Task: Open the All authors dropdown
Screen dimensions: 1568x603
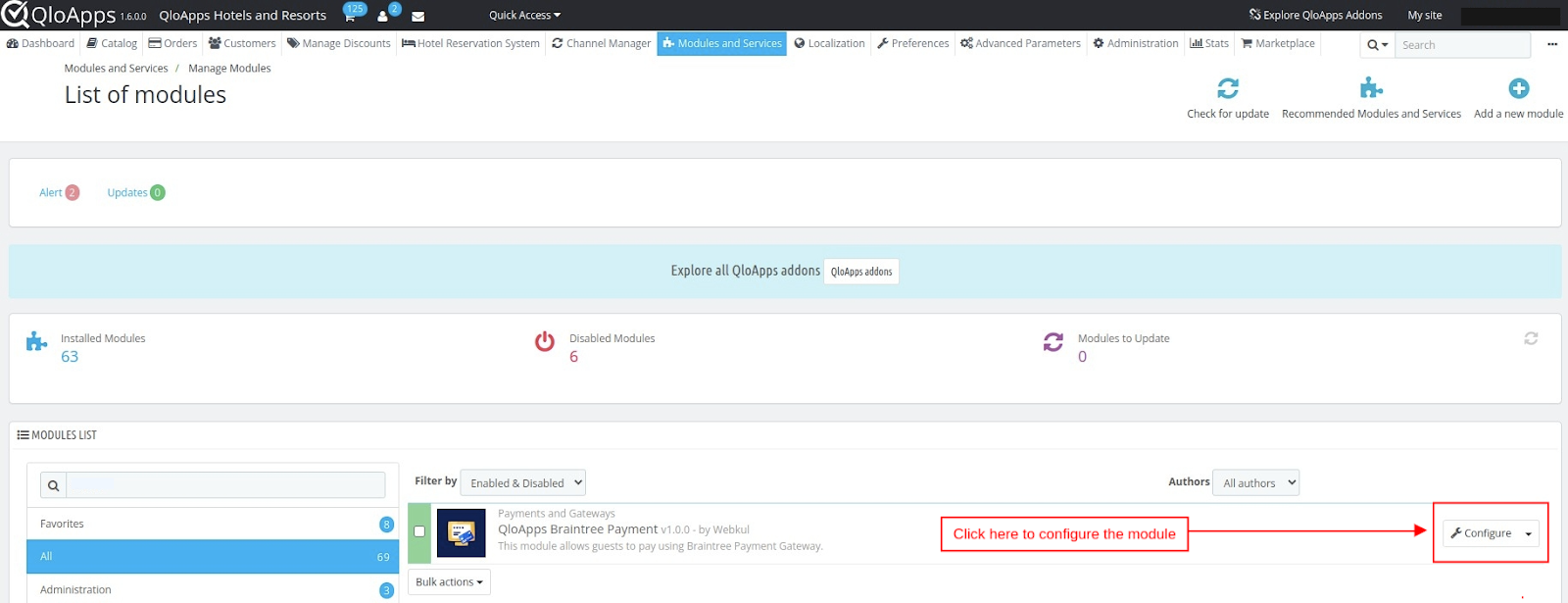Action: click(x=1255, y=482)
